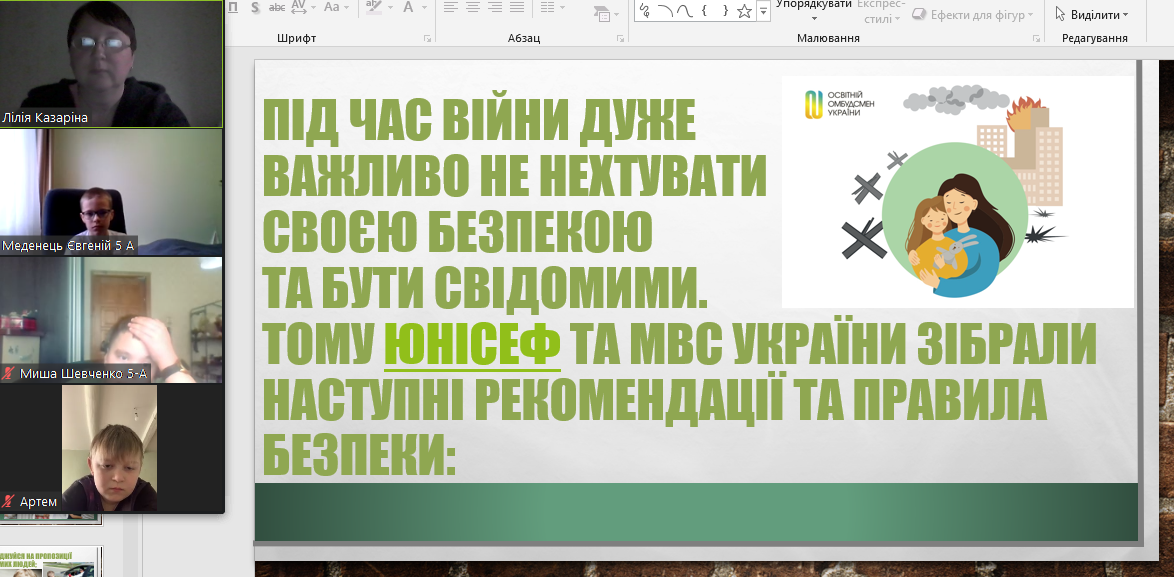The height and width of the screenshot is (577, 1174).
Task: Open Ефекти для фігур menu
Action: pos(973,15)
